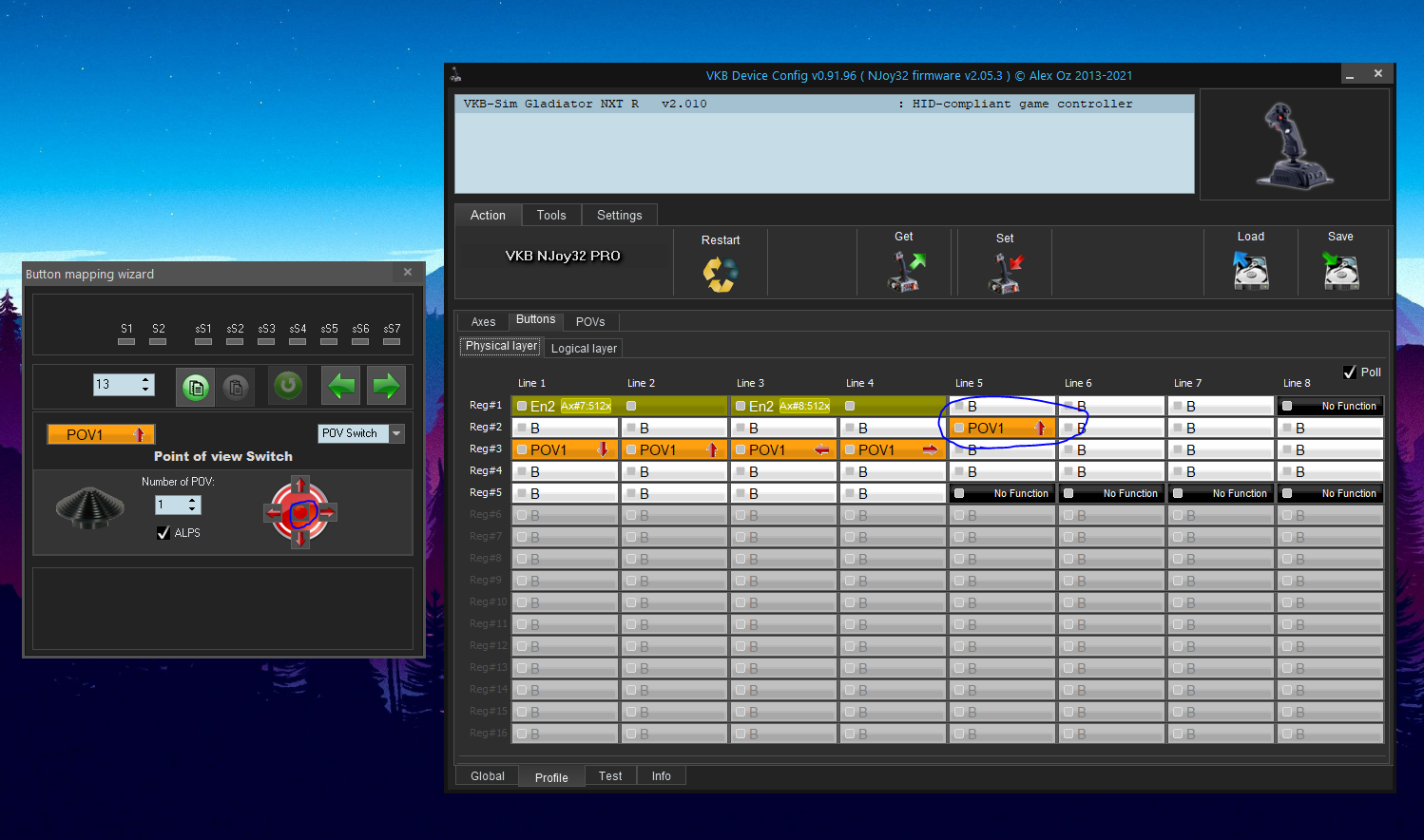Toggle the Poll checkbox

click(1350, 372)
